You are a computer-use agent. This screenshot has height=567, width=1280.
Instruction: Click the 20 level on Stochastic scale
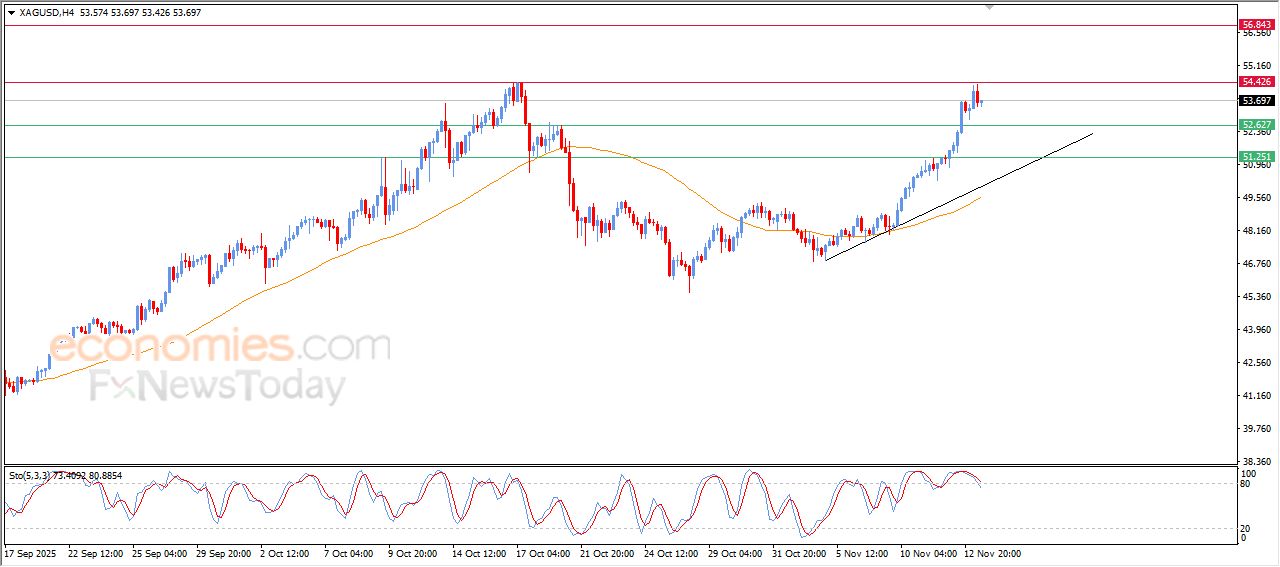pos(1246,528)
